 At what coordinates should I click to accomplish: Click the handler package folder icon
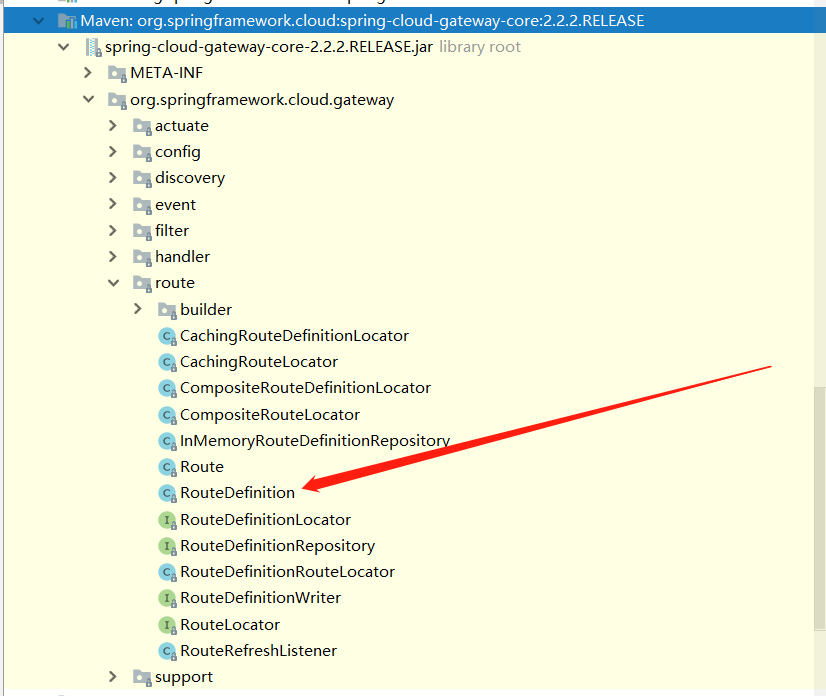(x=142, y=257)
